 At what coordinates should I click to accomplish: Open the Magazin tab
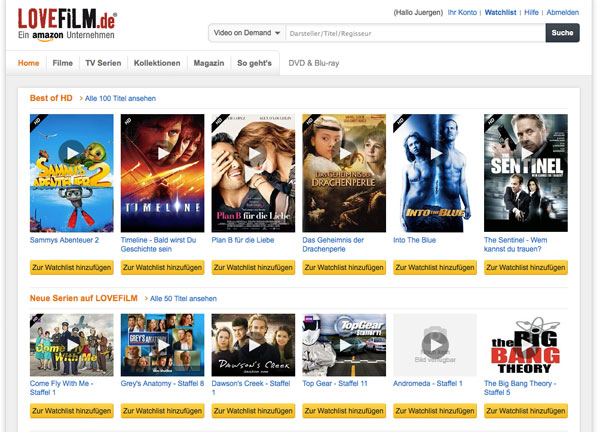point(209,63)
